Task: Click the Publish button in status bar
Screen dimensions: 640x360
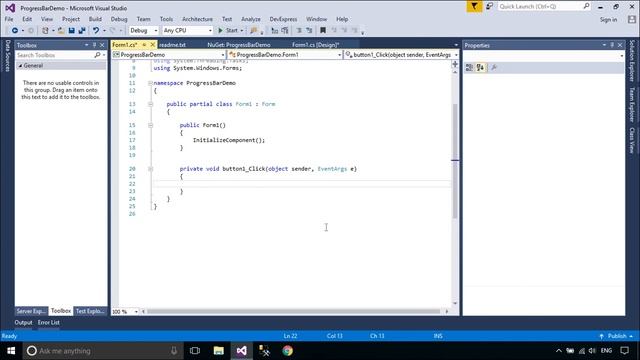Action: coord(617,336)
